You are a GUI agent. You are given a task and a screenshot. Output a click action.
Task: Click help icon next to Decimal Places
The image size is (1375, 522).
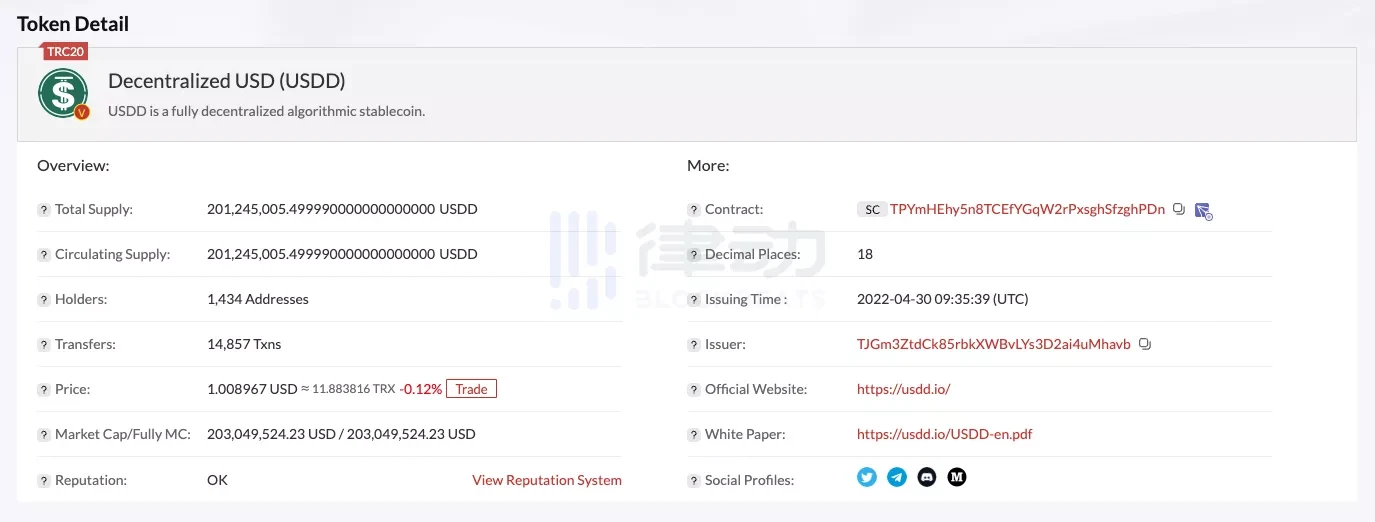pyautogui.click(x=694, y=255)
